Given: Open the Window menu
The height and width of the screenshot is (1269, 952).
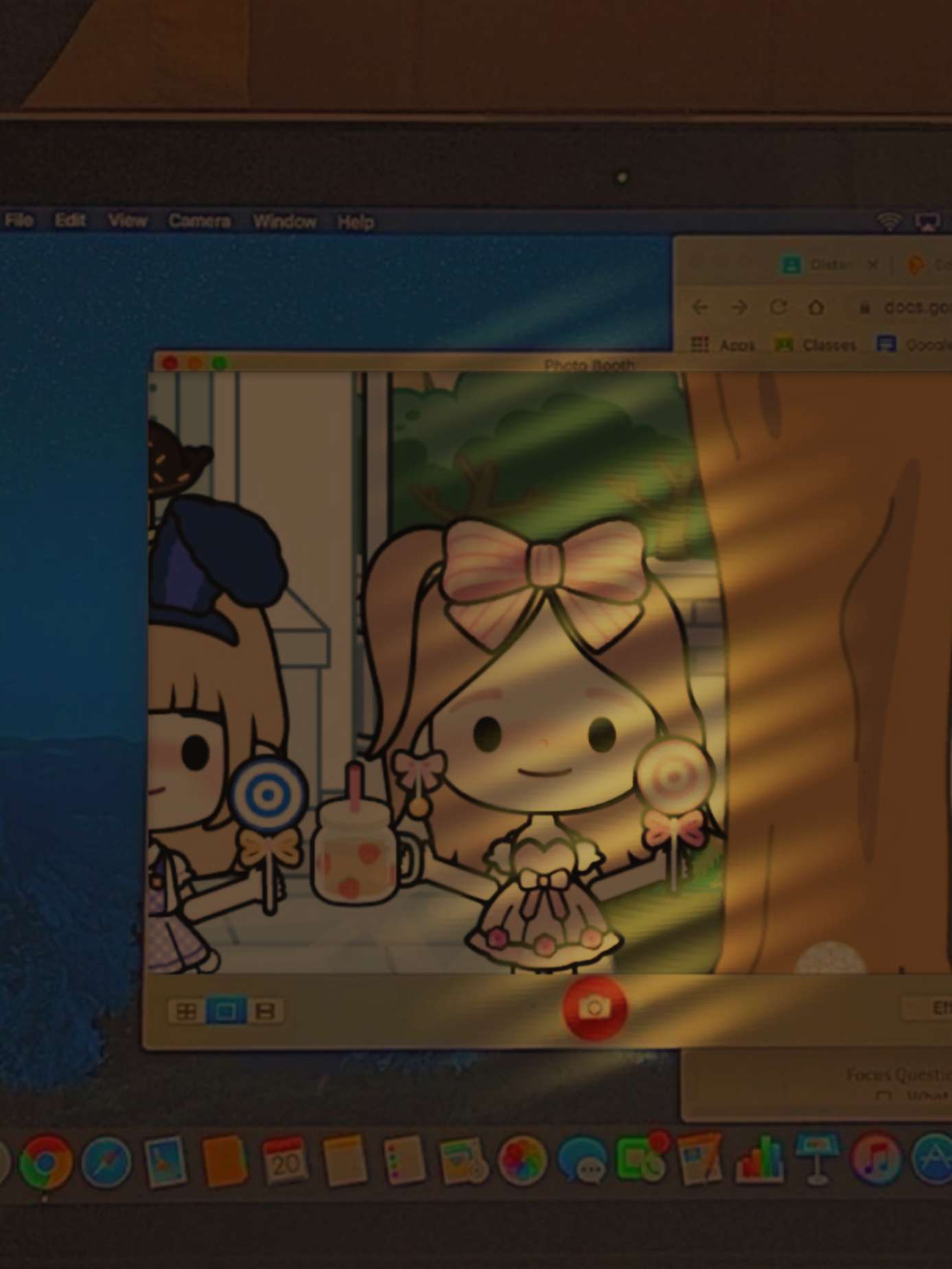Looking at the screenshot, I should 285,222.
